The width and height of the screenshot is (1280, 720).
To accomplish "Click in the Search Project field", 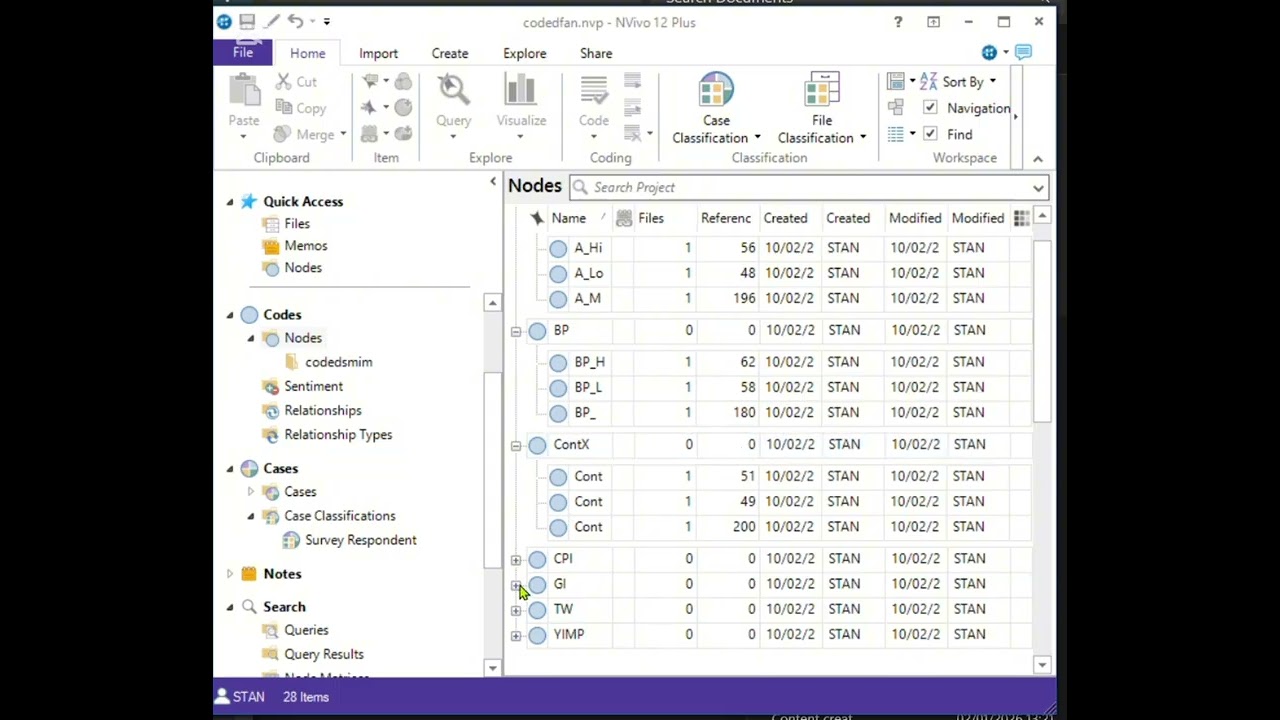I will [807, 188].
